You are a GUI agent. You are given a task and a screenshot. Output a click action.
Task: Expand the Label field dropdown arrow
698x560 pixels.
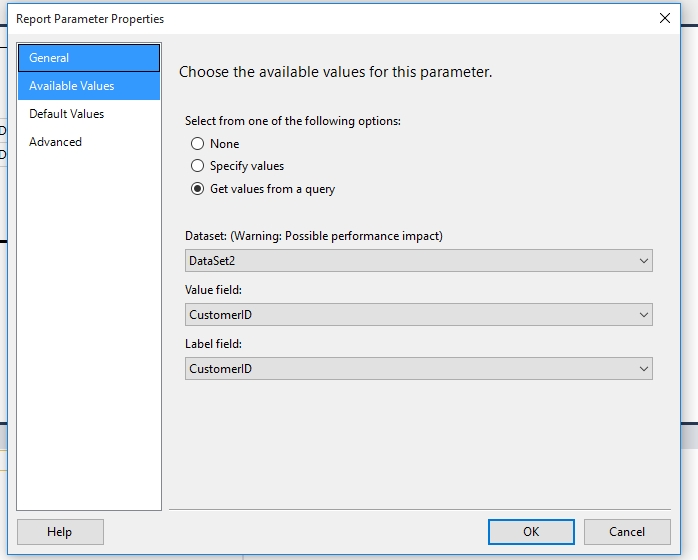click(x=643, y=369)
